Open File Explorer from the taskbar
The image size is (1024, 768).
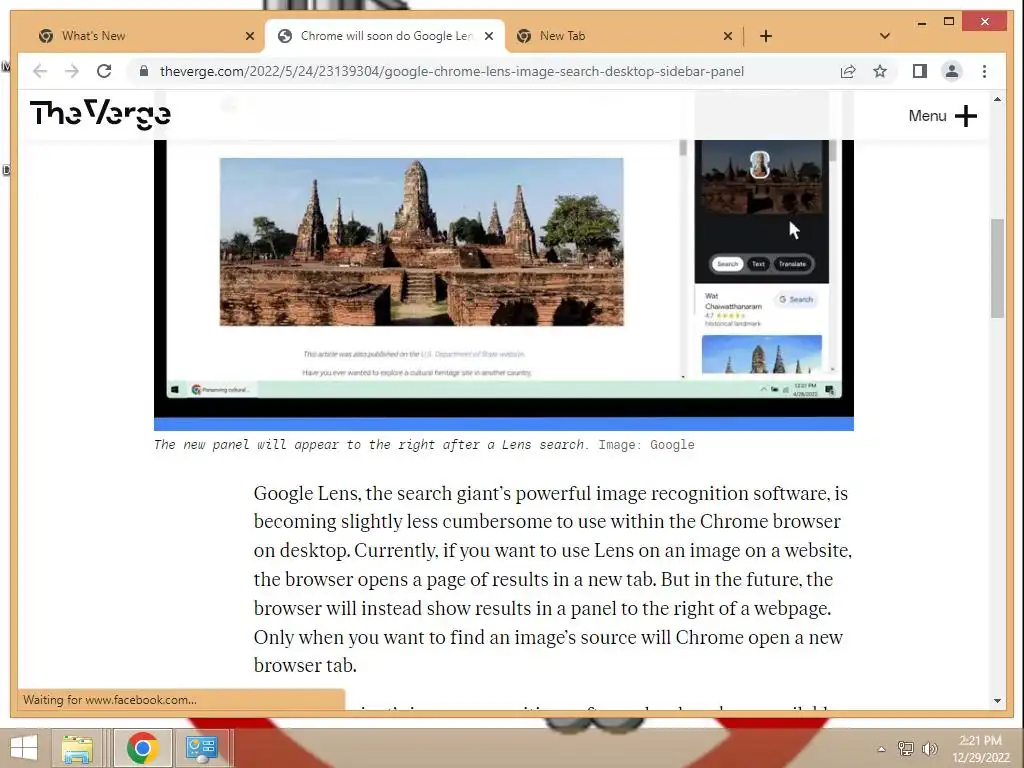[x=76, y=748]
